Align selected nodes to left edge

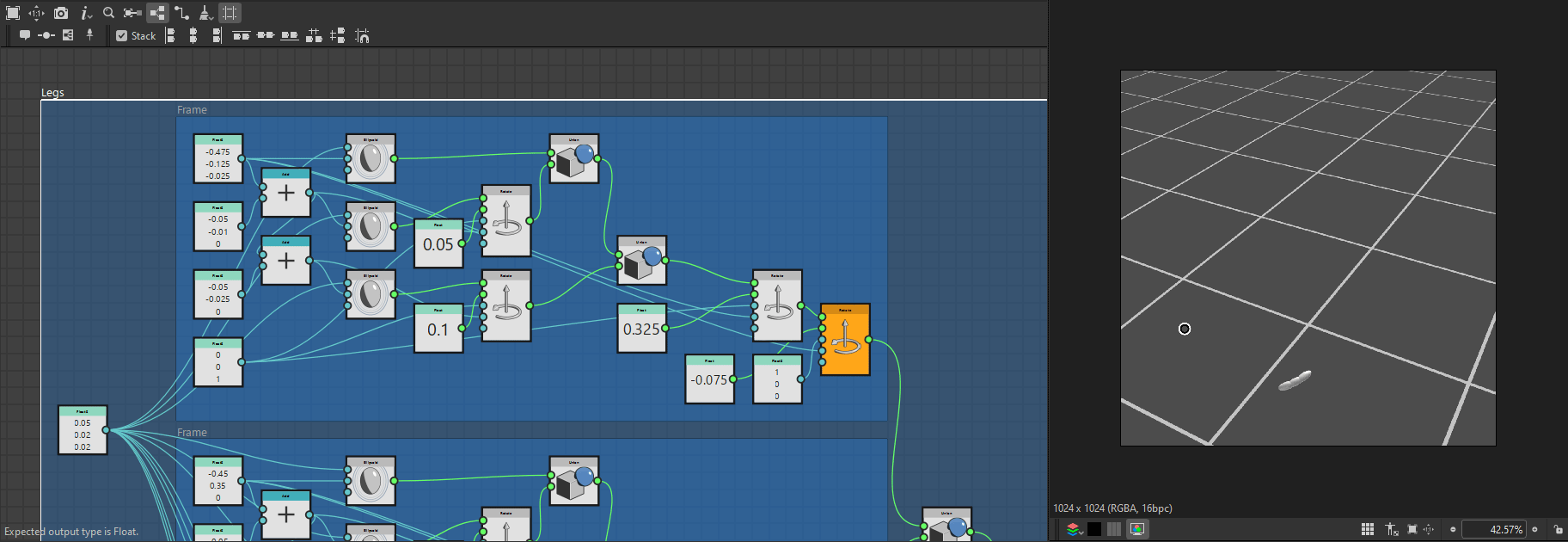tap(170, 35)
